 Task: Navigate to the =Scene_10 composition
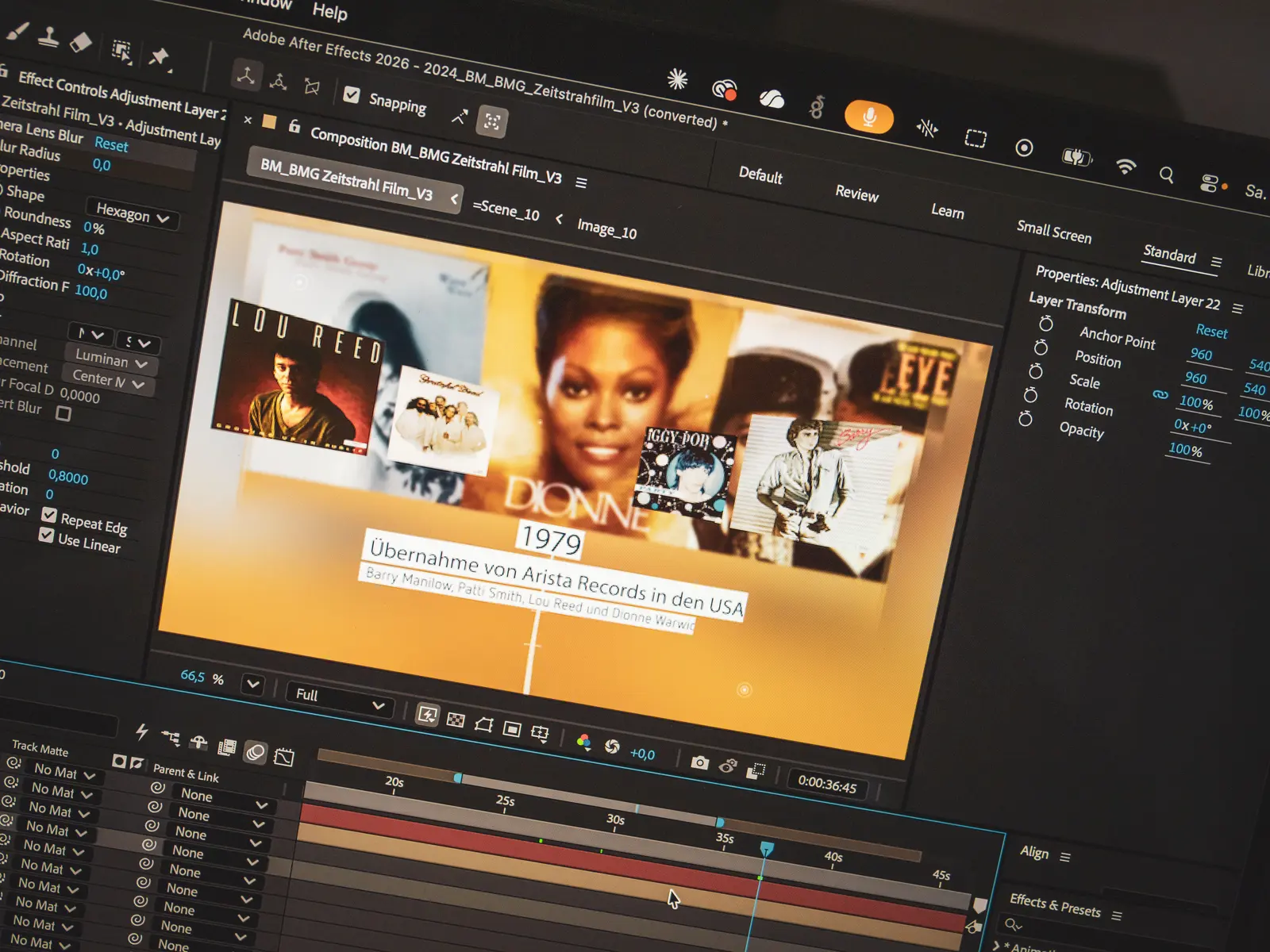(x=506, y=211)
